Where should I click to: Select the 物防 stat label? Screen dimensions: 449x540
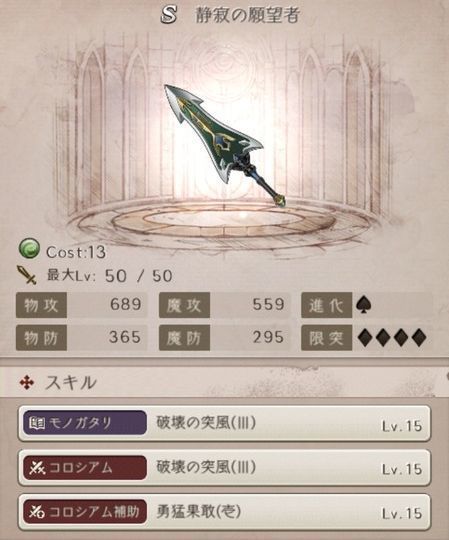[41, 338]
